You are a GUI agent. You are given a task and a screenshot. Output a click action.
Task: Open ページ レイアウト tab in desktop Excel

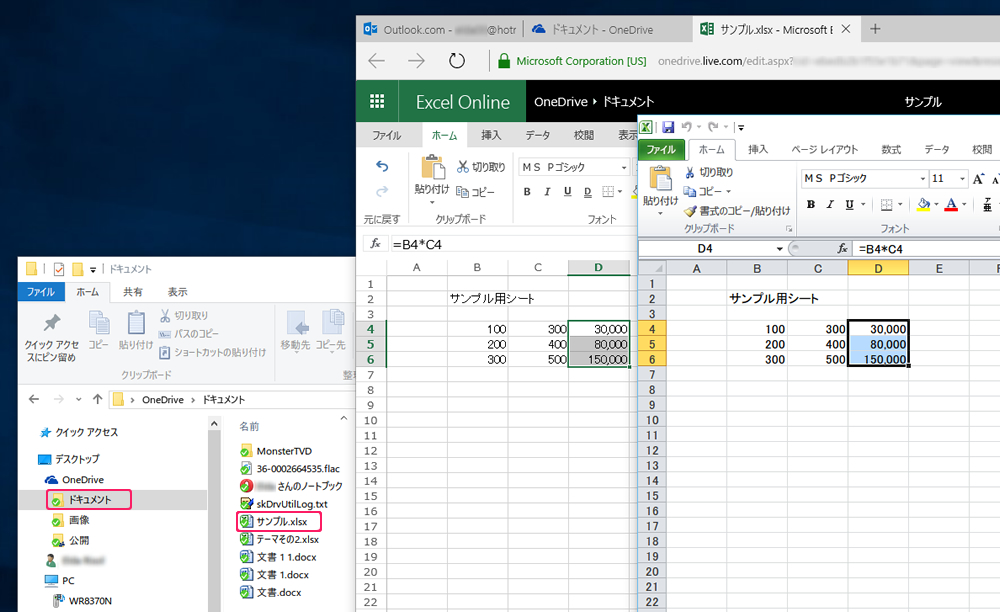click(825, 149)
